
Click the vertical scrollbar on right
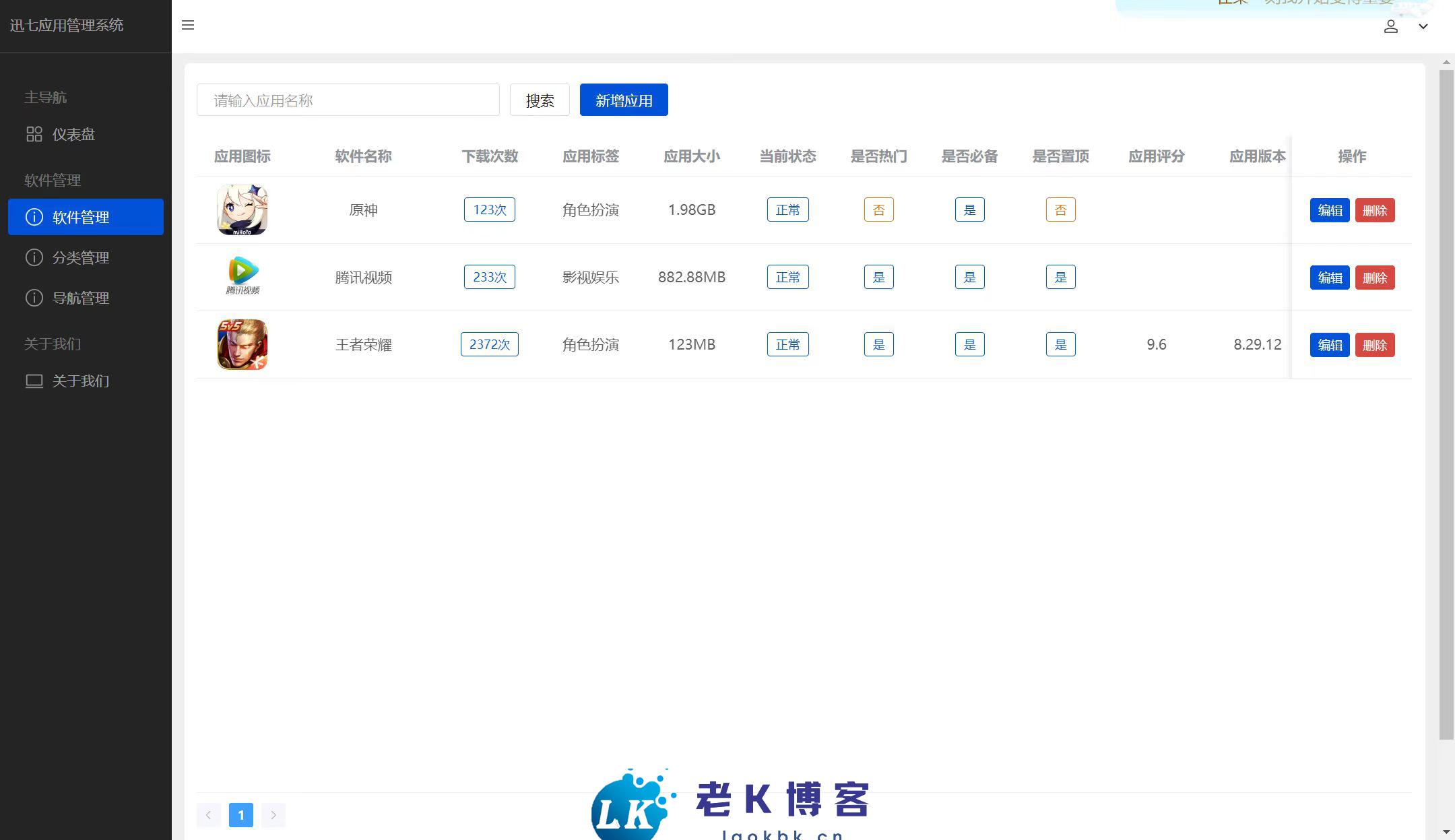1446,404
